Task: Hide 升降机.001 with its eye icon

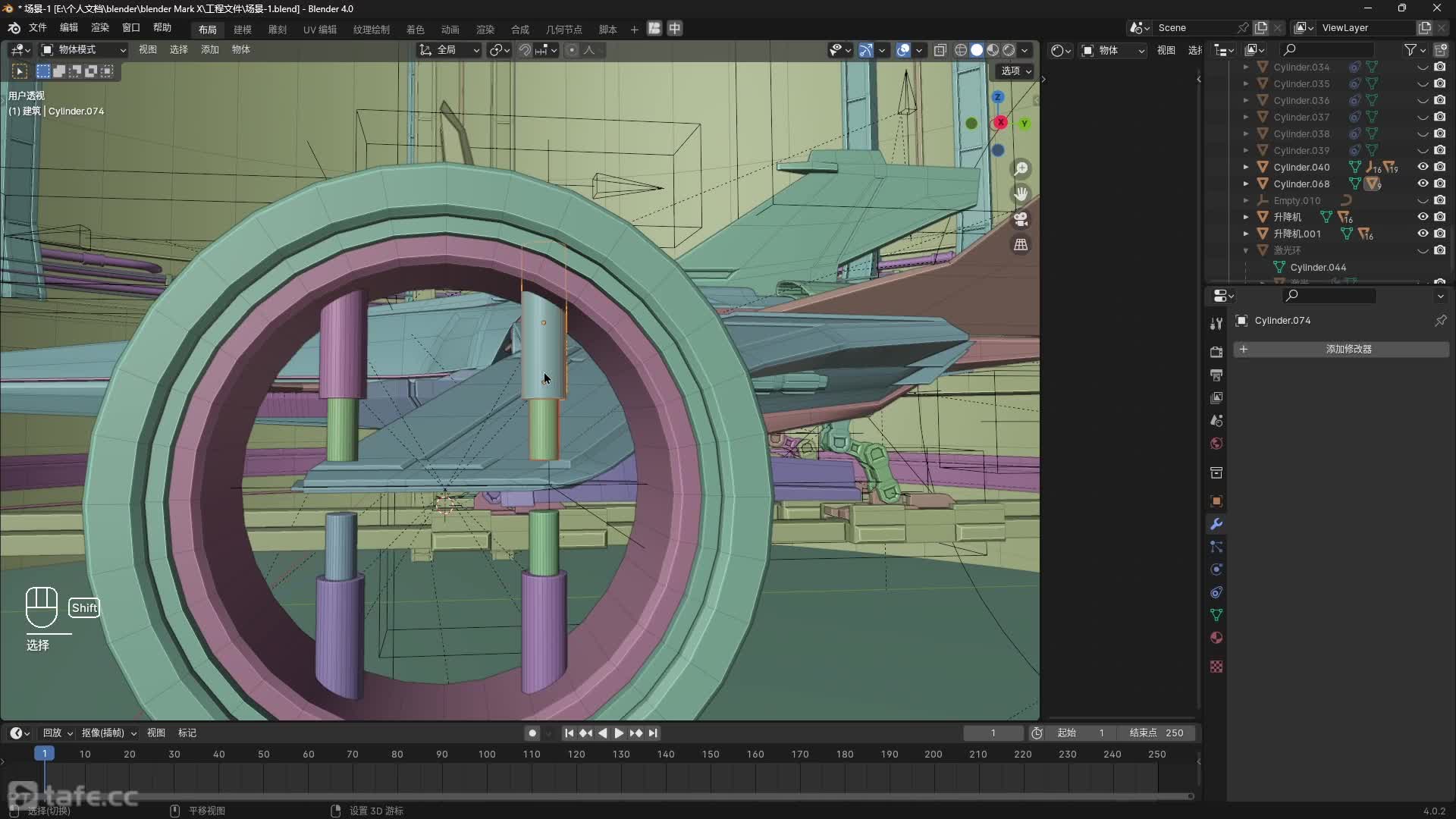Action: click(1423, 234)
